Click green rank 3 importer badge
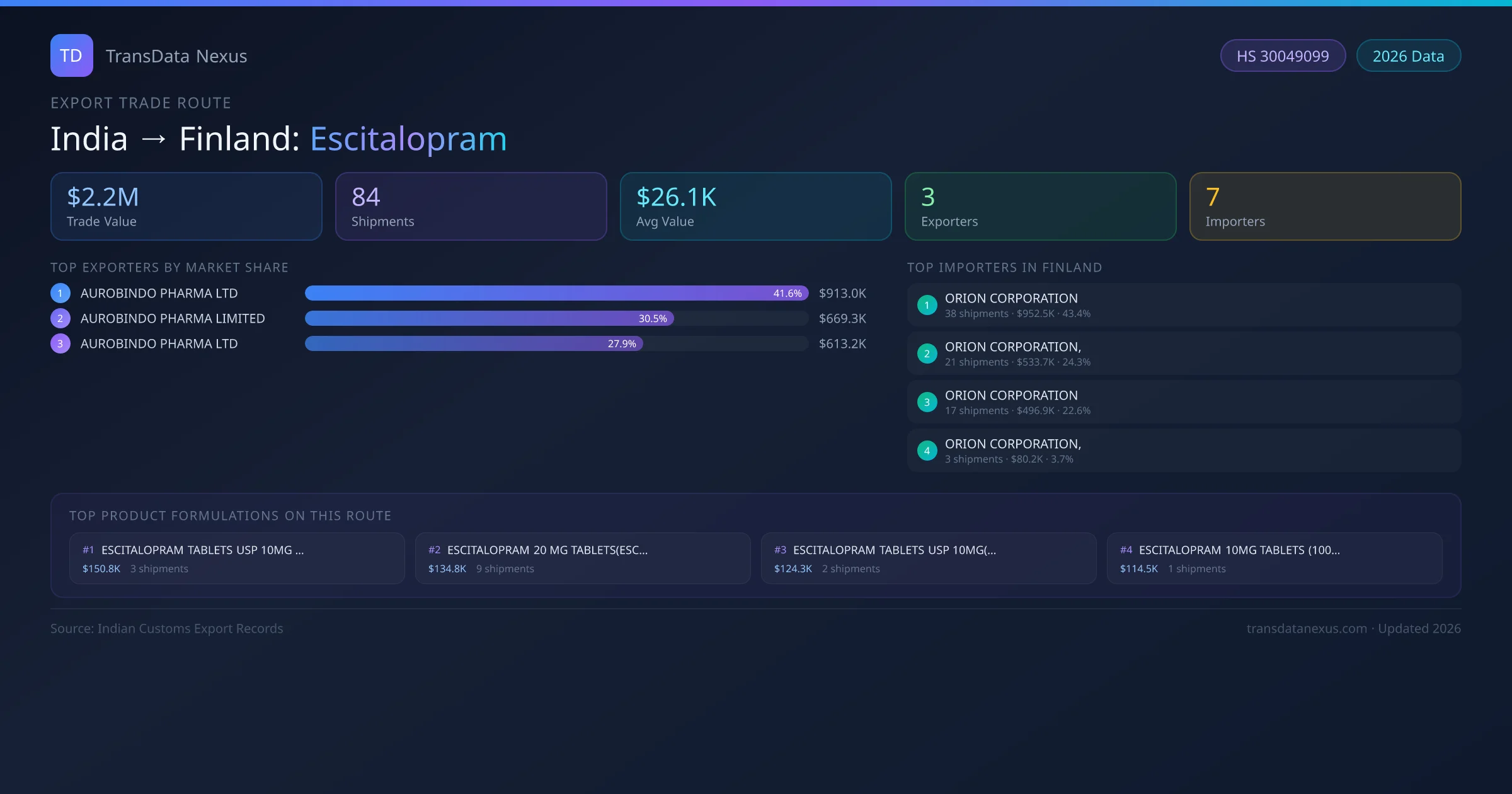This screenshot has height=794, width=1512. [x=927, y=402]
